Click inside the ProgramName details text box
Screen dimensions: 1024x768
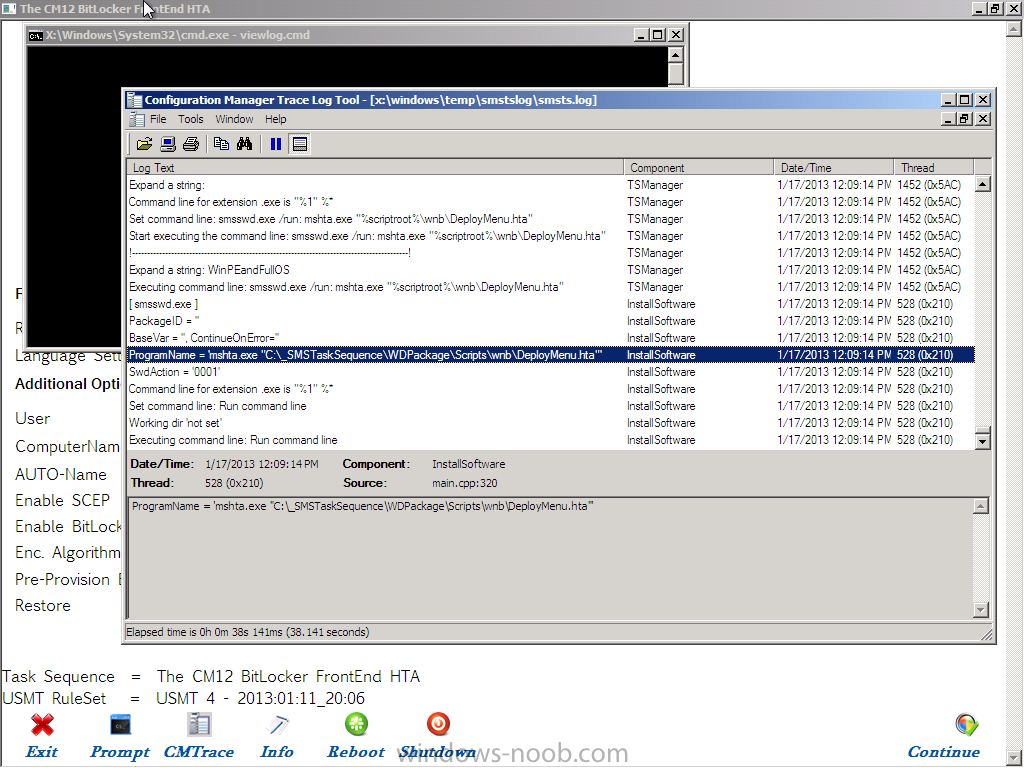pos(550,558)
